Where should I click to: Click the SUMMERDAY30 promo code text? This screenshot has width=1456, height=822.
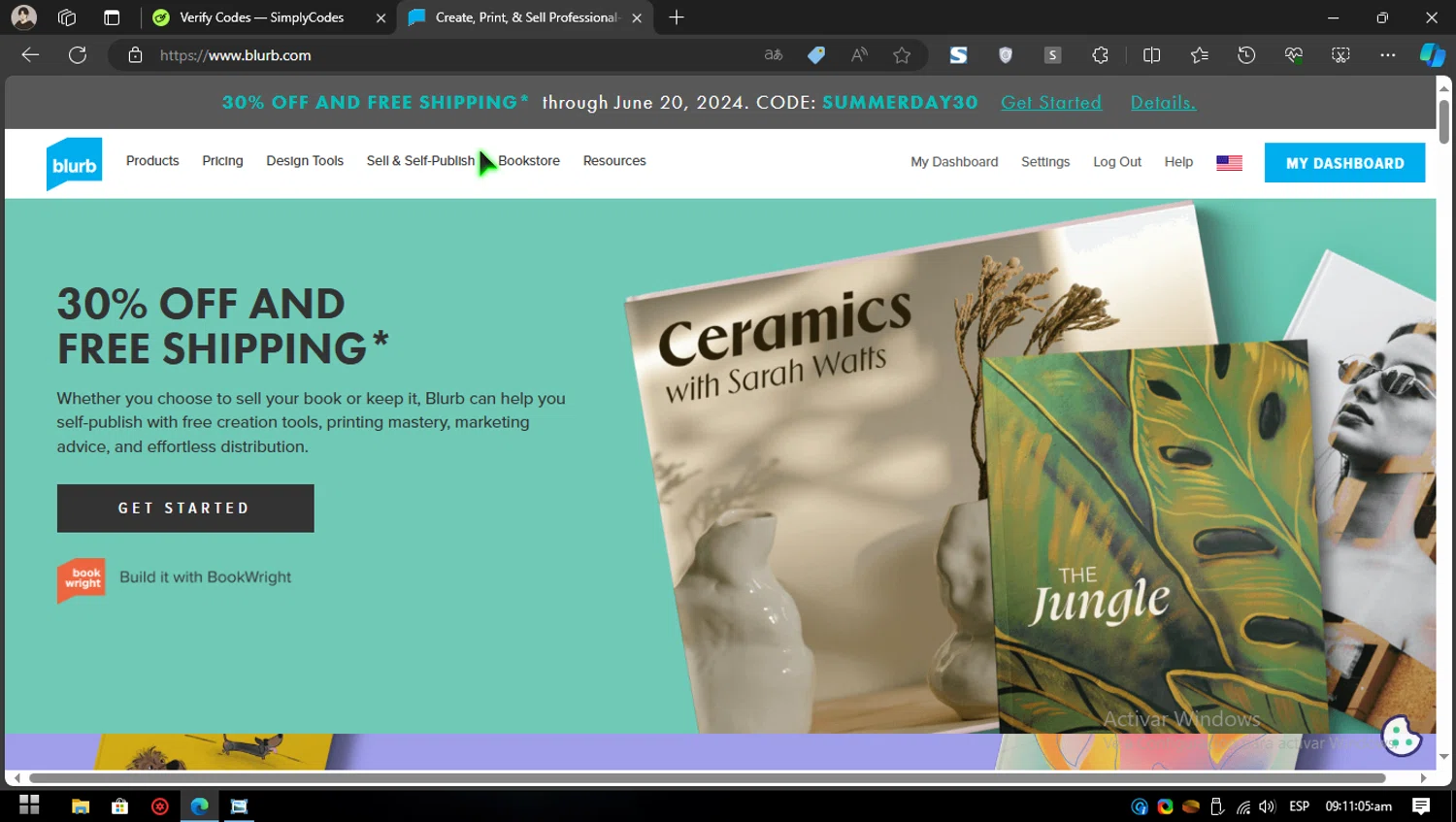(x=900, y=102)
